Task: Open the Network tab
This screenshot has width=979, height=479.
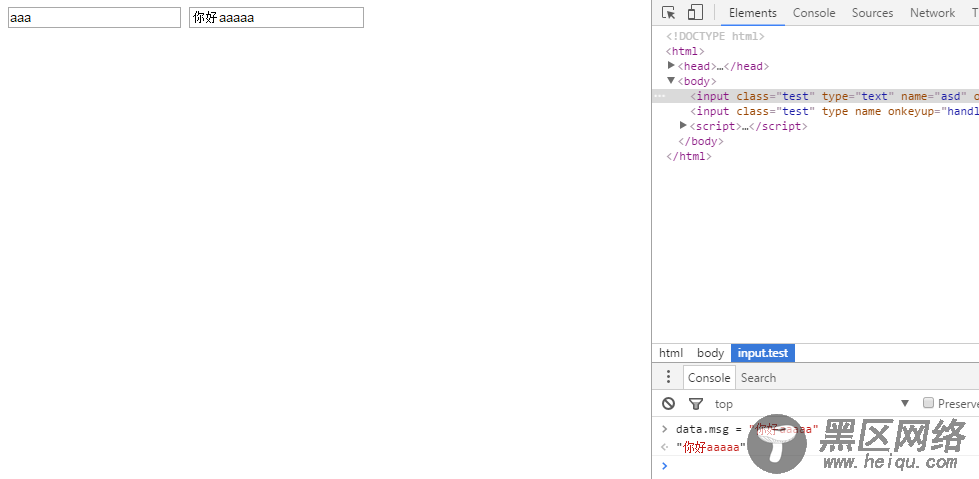Action: pos(932,12)
